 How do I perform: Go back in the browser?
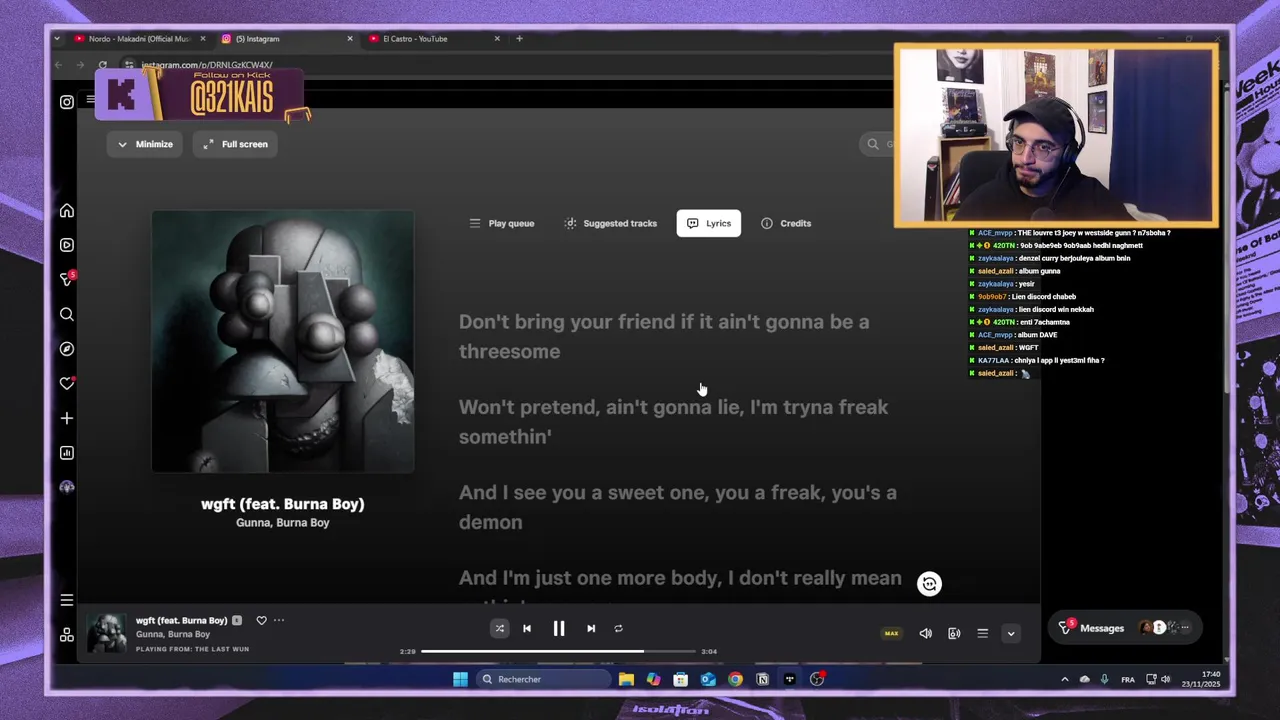58,65
